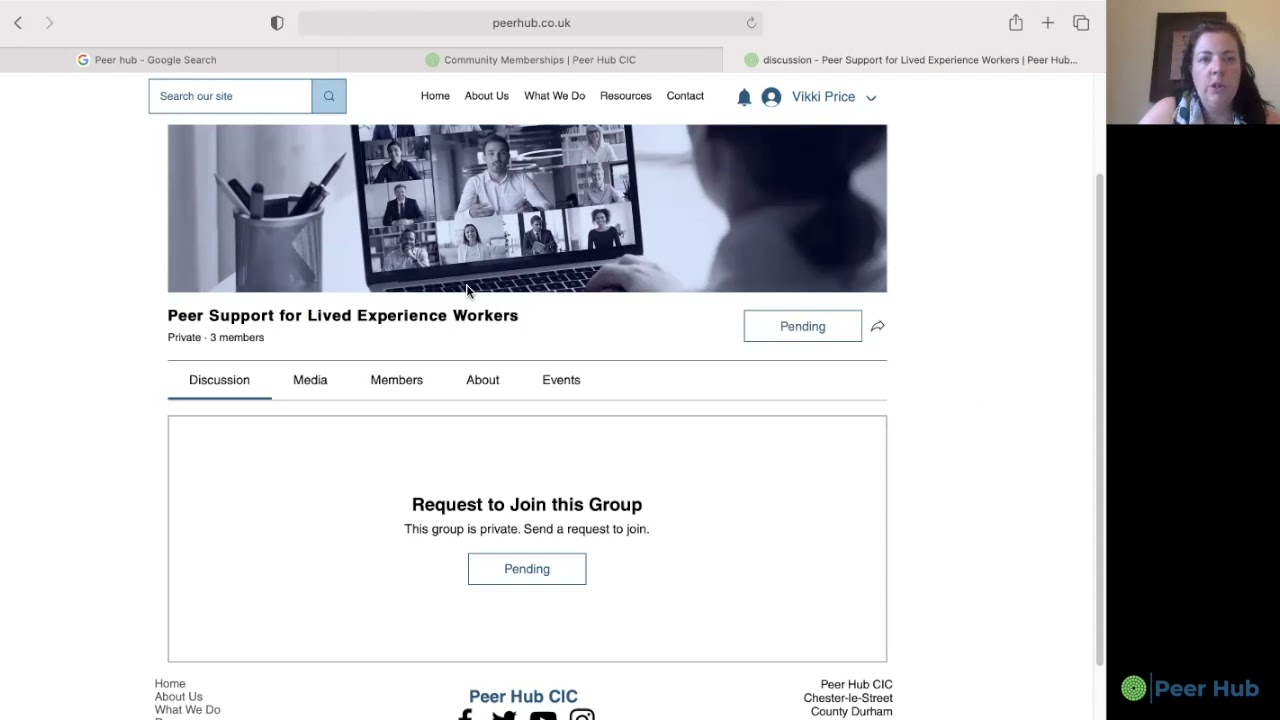
Task: Click the Pending button beside group title
Action: (802, 326)
